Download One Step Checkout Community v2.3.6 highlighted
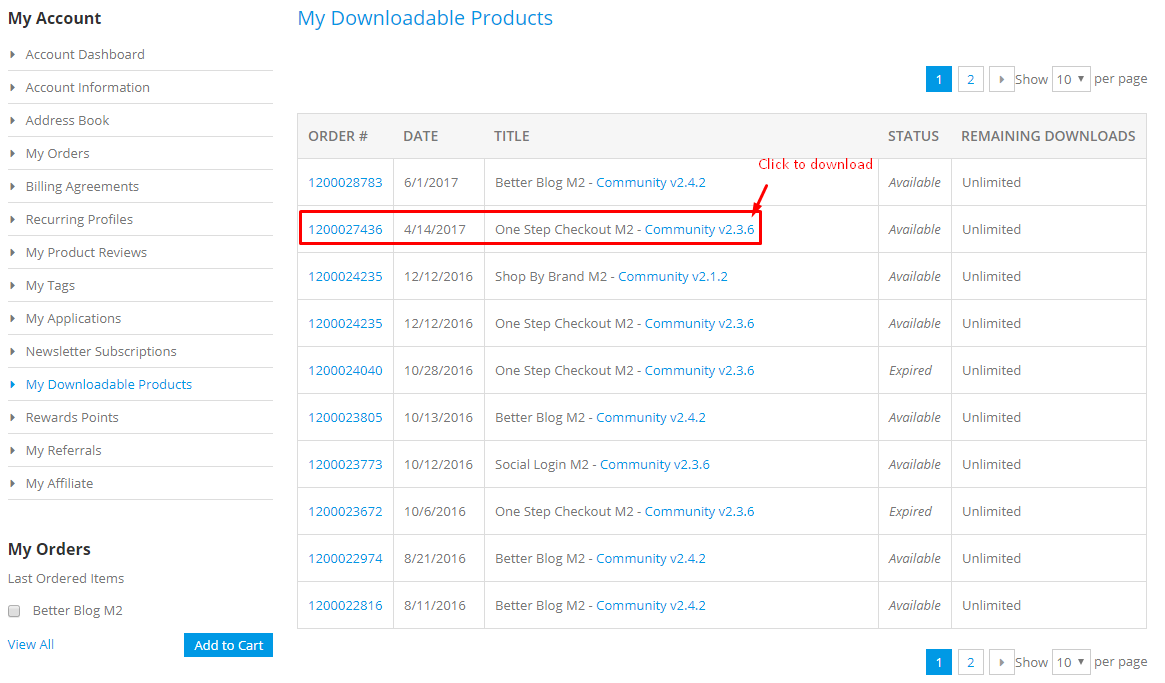The image size is (1165, 683). (699, 229)
